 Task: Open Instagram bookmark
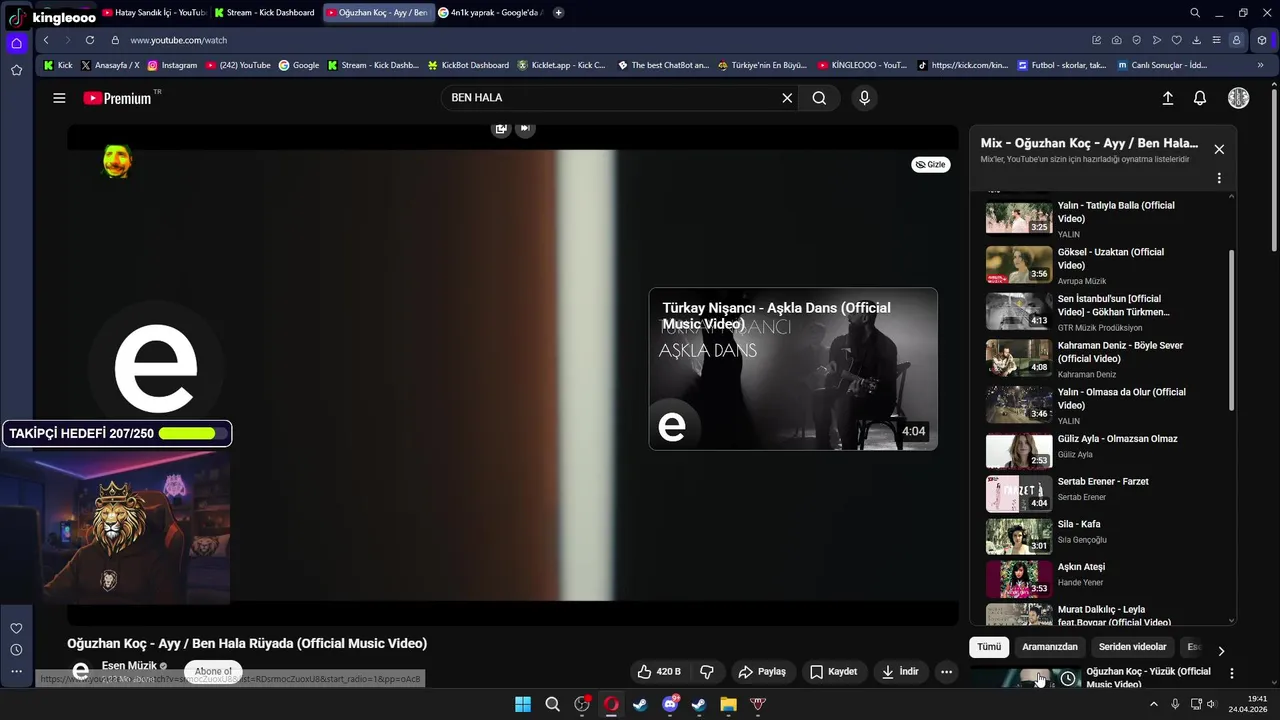[172, 65]
